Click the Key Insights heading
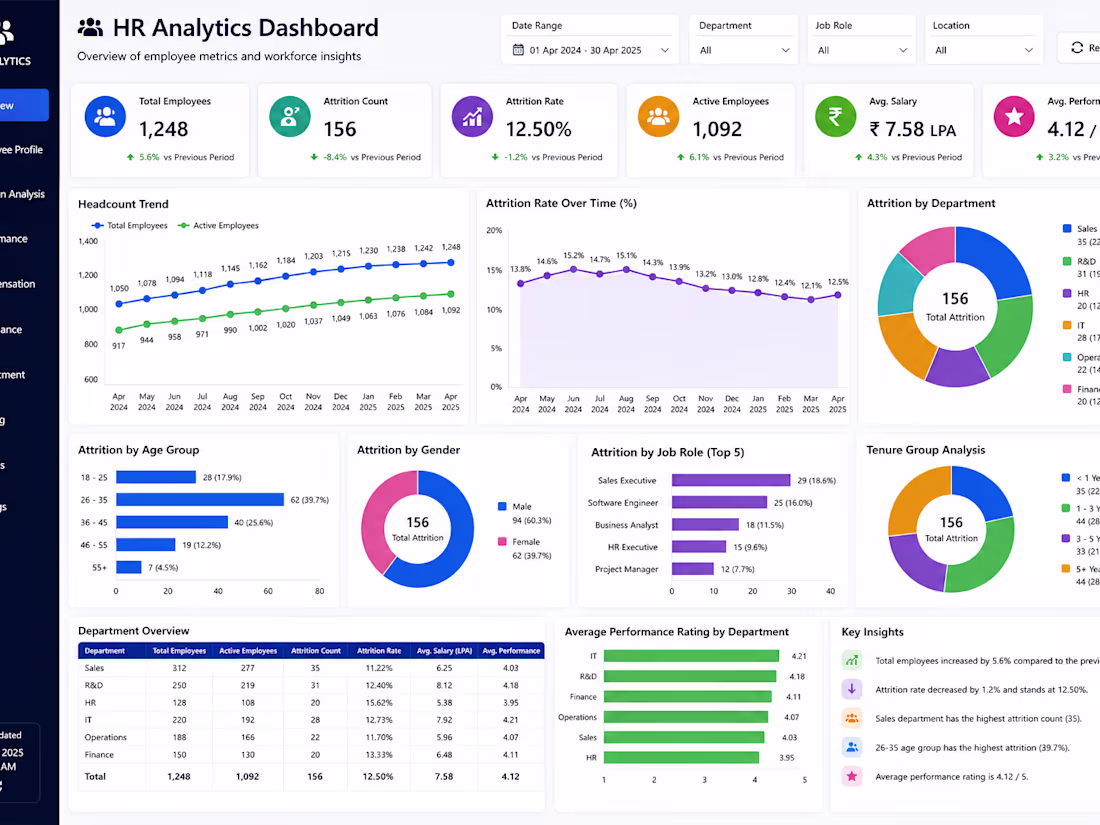 (x=872, y=632)
